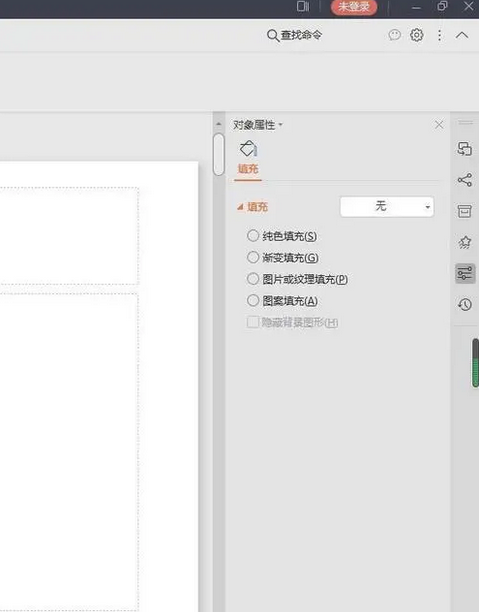
Task: Open the history clock sidebar icon
Action: [465, 304]
